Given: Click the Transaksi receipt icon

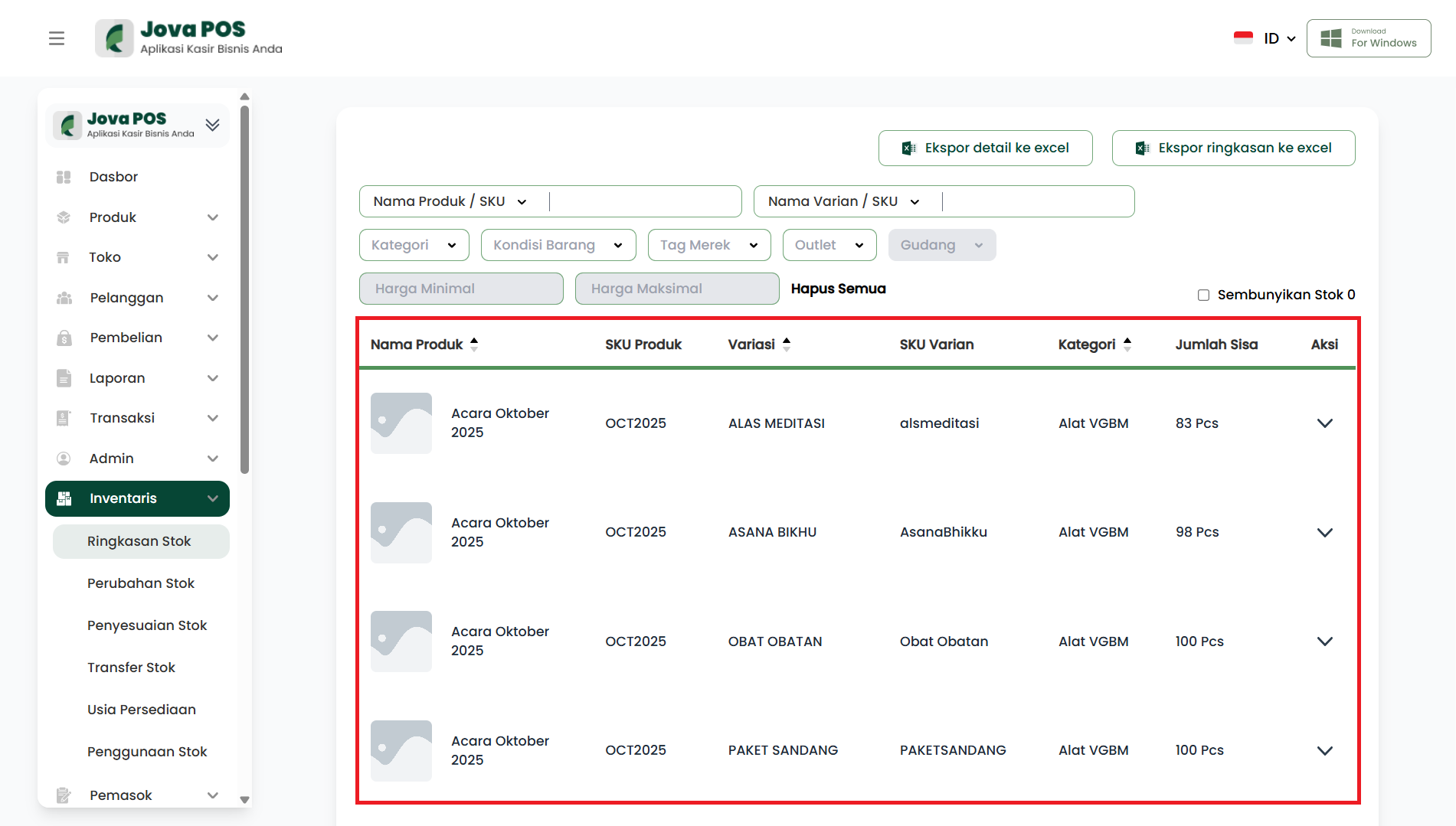Looking at the screenshot, I should pyautogui.click(x=64, y=418).
